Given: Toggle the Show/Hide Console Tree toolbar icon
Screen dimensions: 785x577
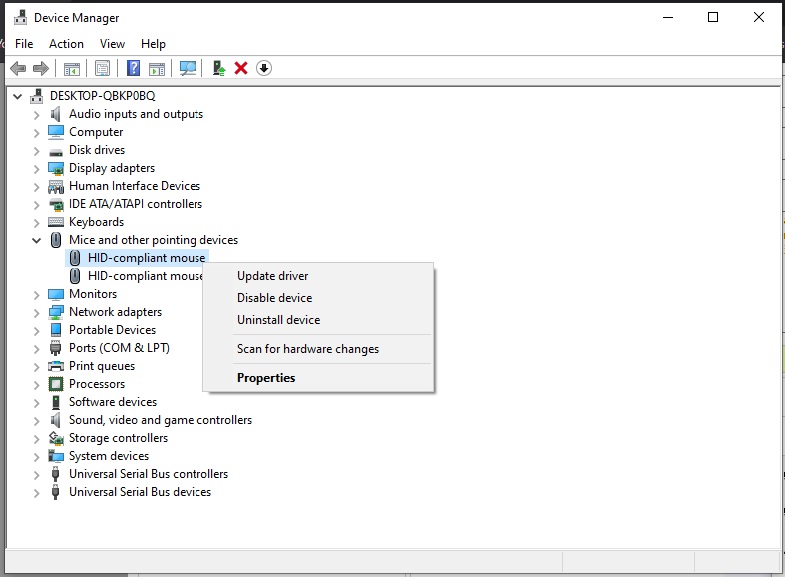Looking at the screenshot, I should [71, 68].
